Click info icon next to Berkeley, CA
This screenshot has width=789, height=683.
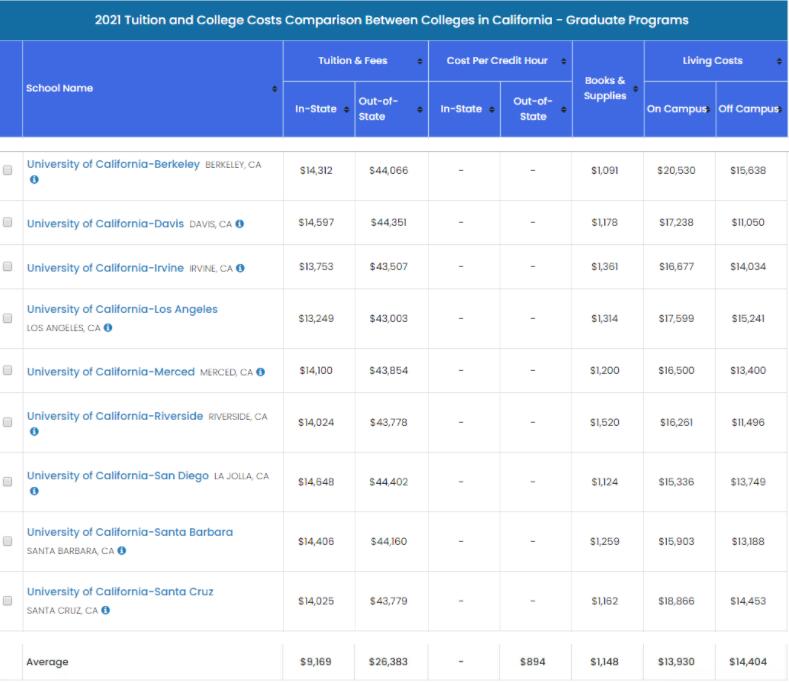pos(34,180)
